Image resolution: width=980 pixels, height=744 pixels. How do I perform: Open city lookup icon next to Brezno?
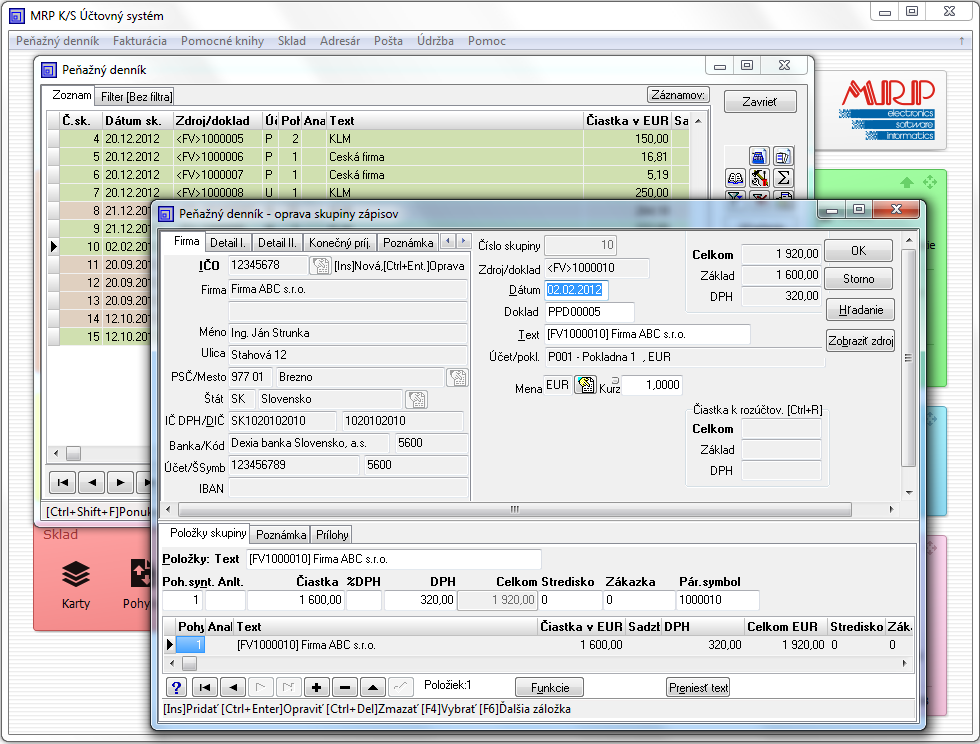(457, 377)
